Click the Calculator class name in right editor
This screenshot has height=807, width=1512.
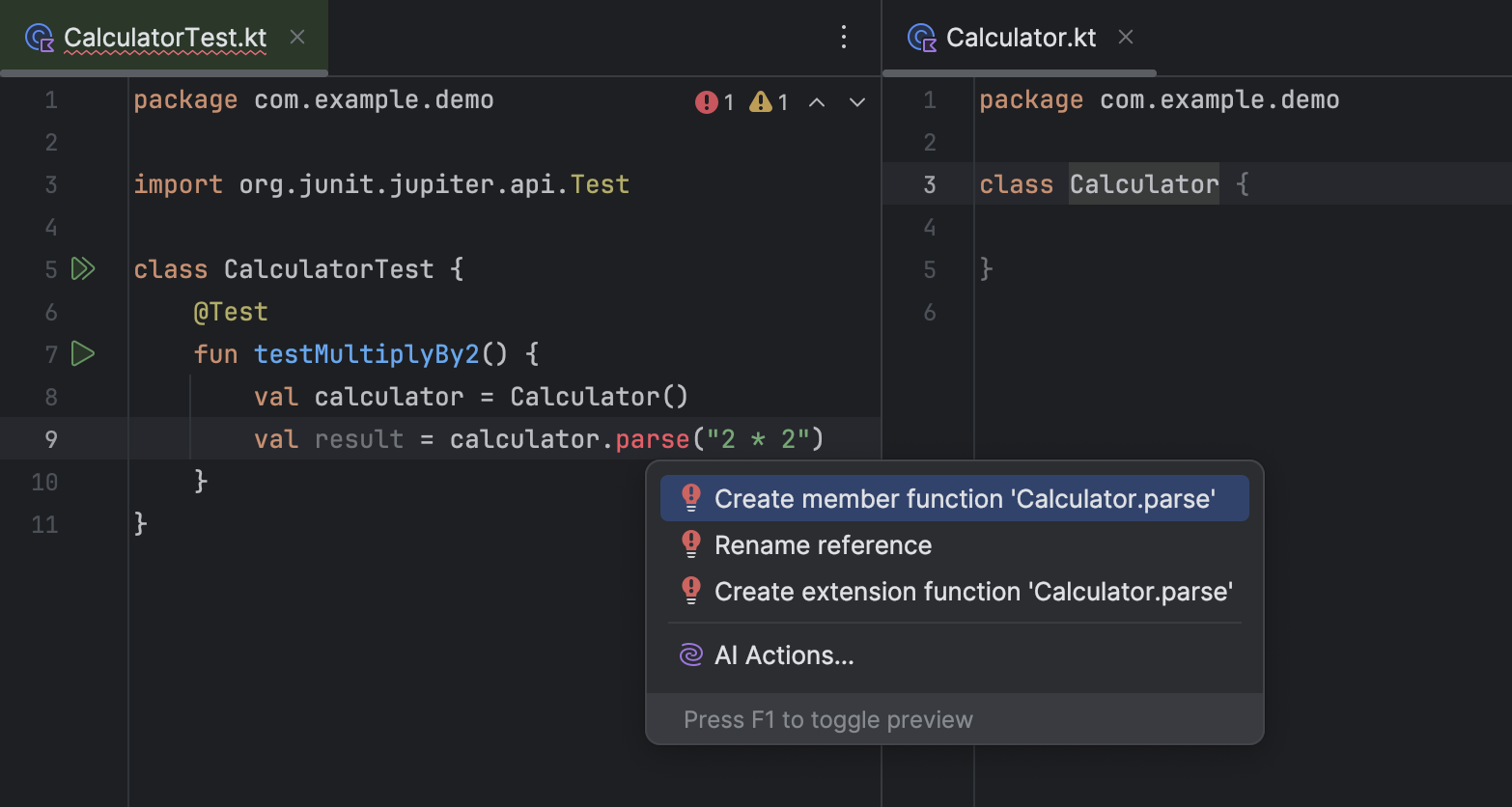pyautogui.click(x=1143, y=184)
